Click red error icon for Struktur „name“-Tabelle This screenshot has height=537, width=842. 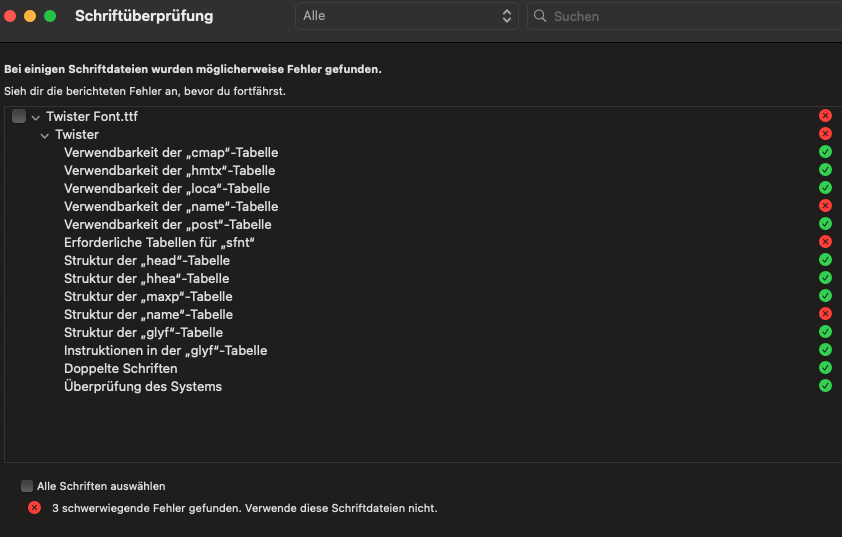(x=825, y=314)
